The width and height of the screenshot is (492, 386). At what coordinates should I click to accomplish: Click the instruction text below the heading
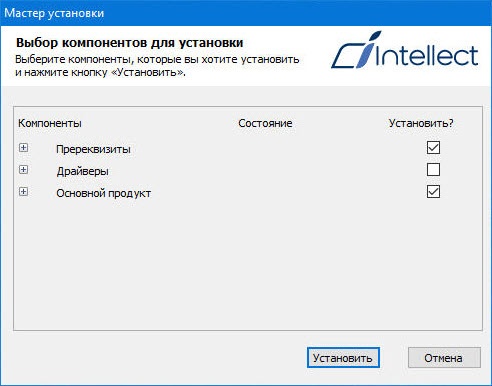pyautogui.click(x=157, y=66)
